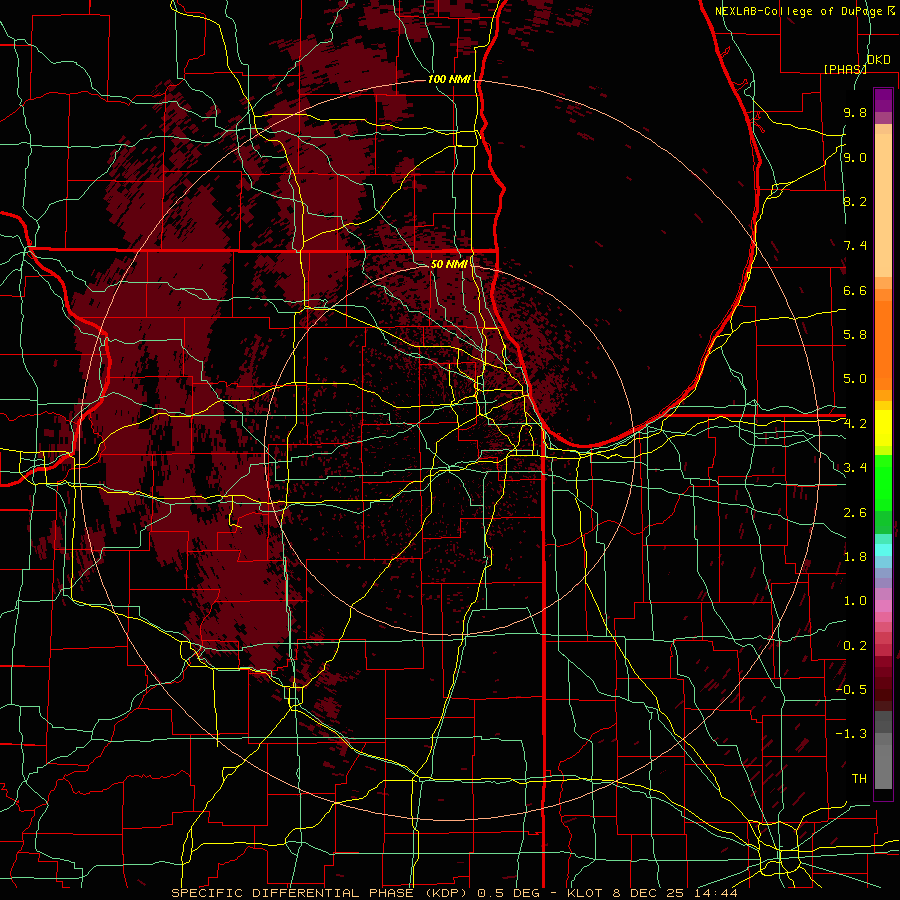Select the 1.0 value on color scale
The height and width of the screenshot is (900, 900).
point(855,601)
